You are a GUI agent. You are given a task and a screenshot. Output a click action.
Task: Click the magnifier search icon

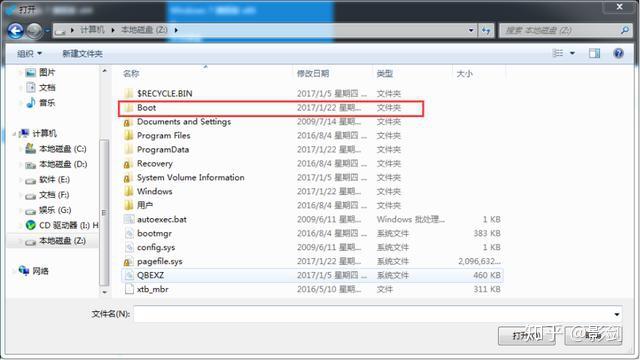[624, 30]
